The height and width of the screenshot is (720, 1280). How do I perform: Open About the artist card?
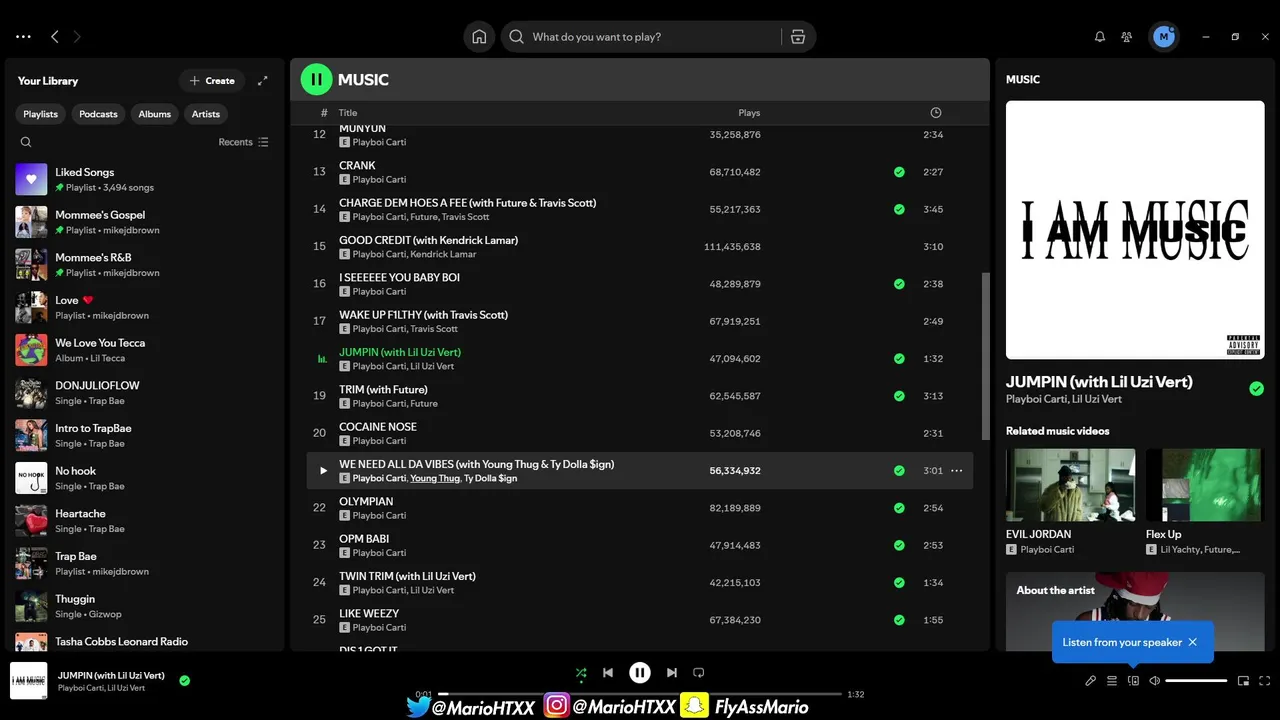point(1135,612)
